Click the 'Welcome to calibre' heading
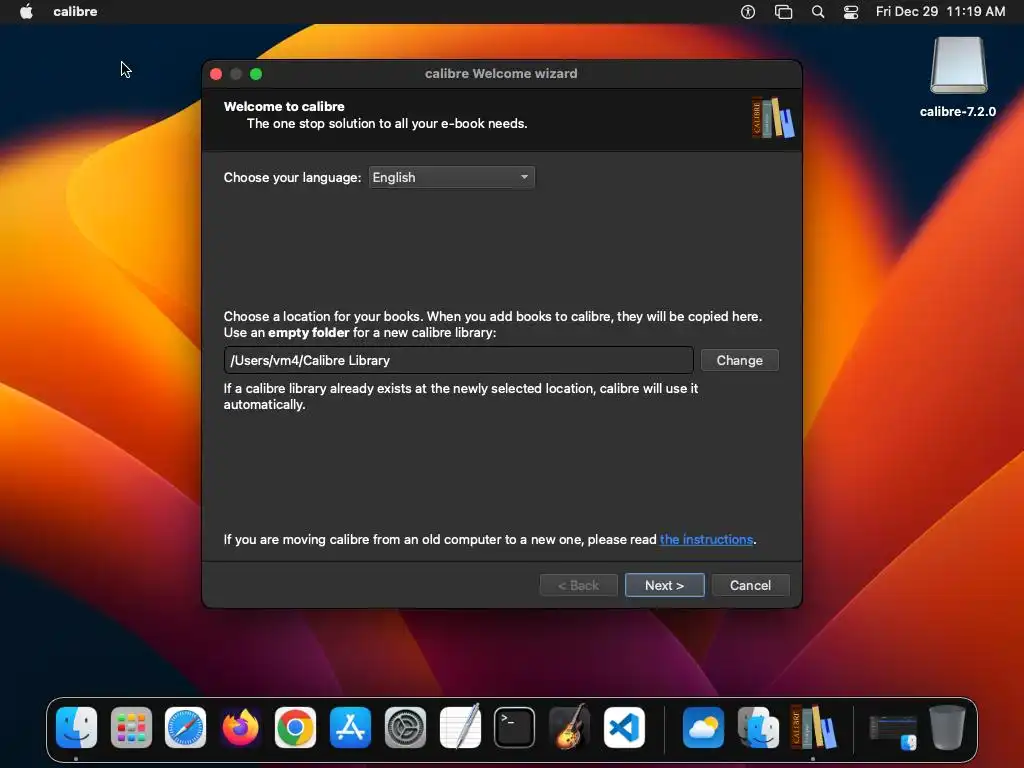This screenshot has height=768, width=1024. (284, 106)
